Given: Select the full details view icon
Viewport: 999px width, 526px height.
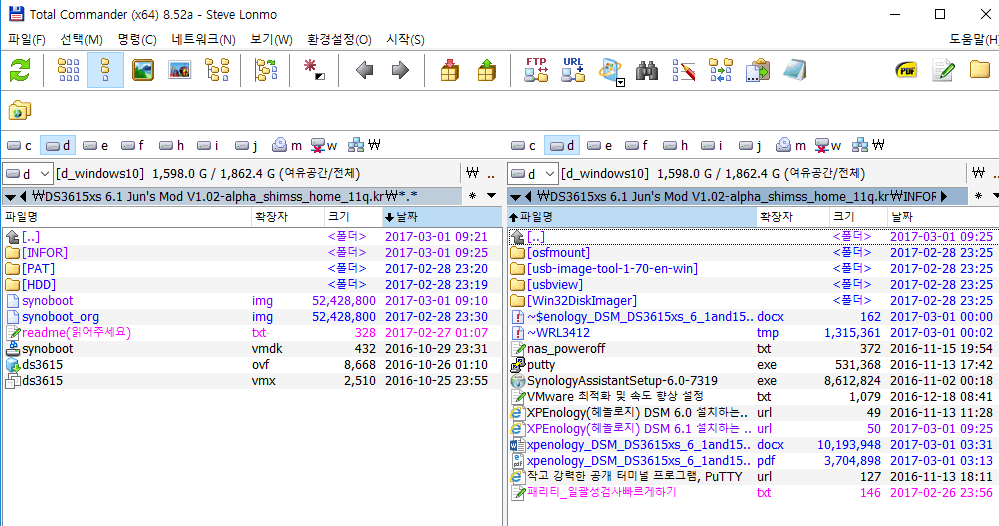Looking at the screenshot, I should pos(105,70).
